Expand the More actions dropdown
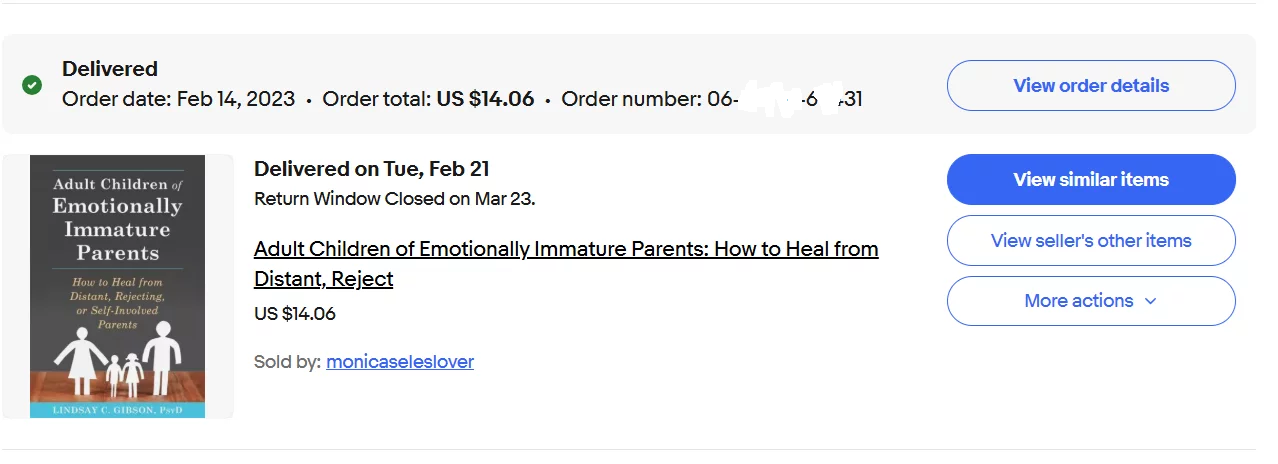Screen dimensions: 1278x464 pyautogui.click(x=1091, y=301)
